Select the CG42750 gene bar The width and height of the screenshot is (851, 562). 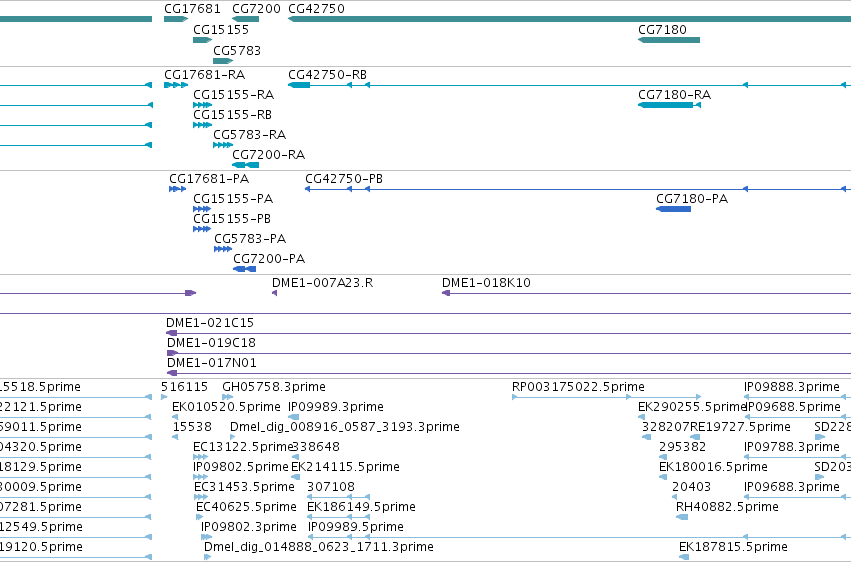(x=569, y=19)
